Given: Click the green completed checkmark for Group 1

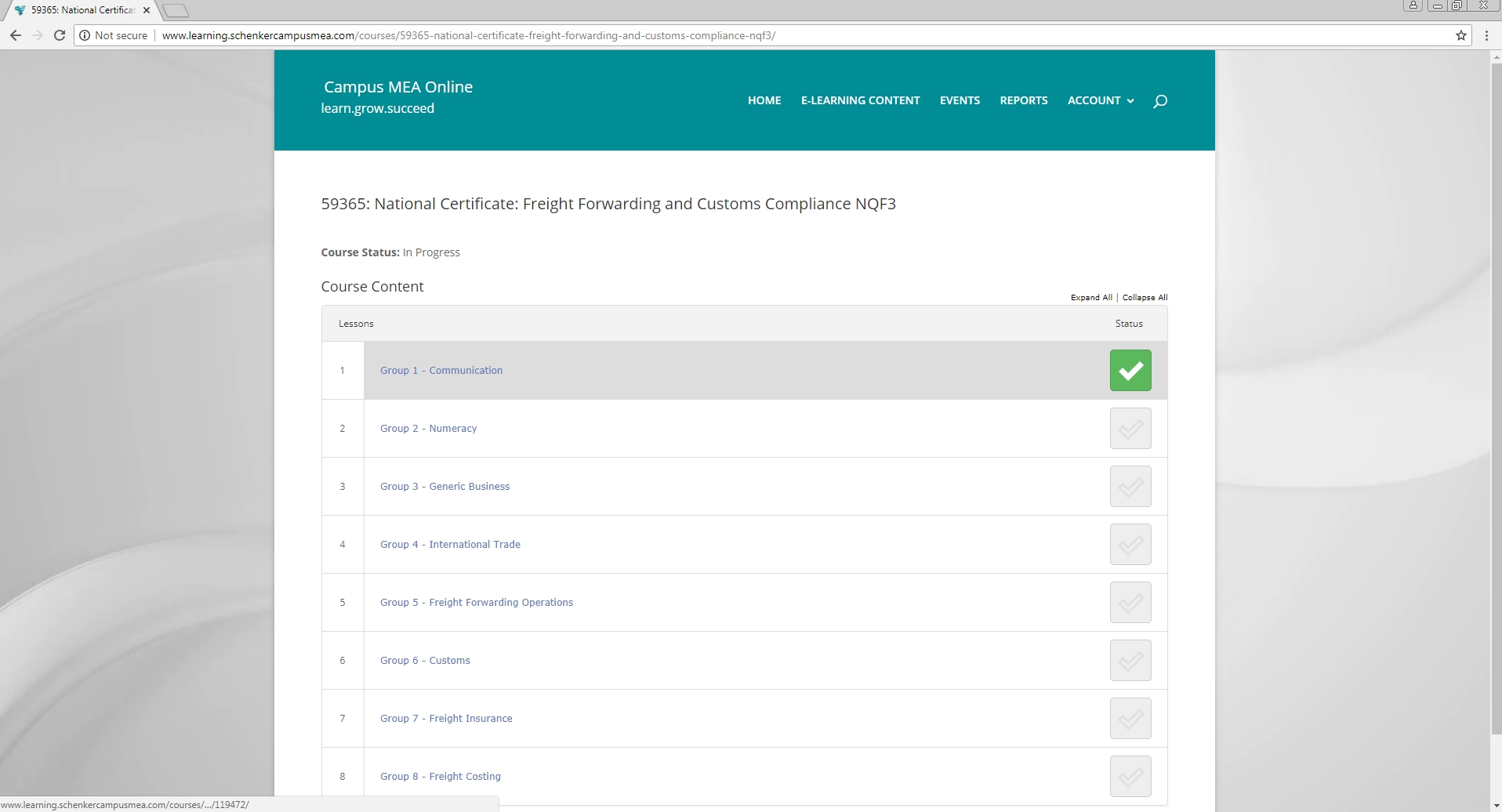Looking at the screenshot, I should tap(1130, 371).
